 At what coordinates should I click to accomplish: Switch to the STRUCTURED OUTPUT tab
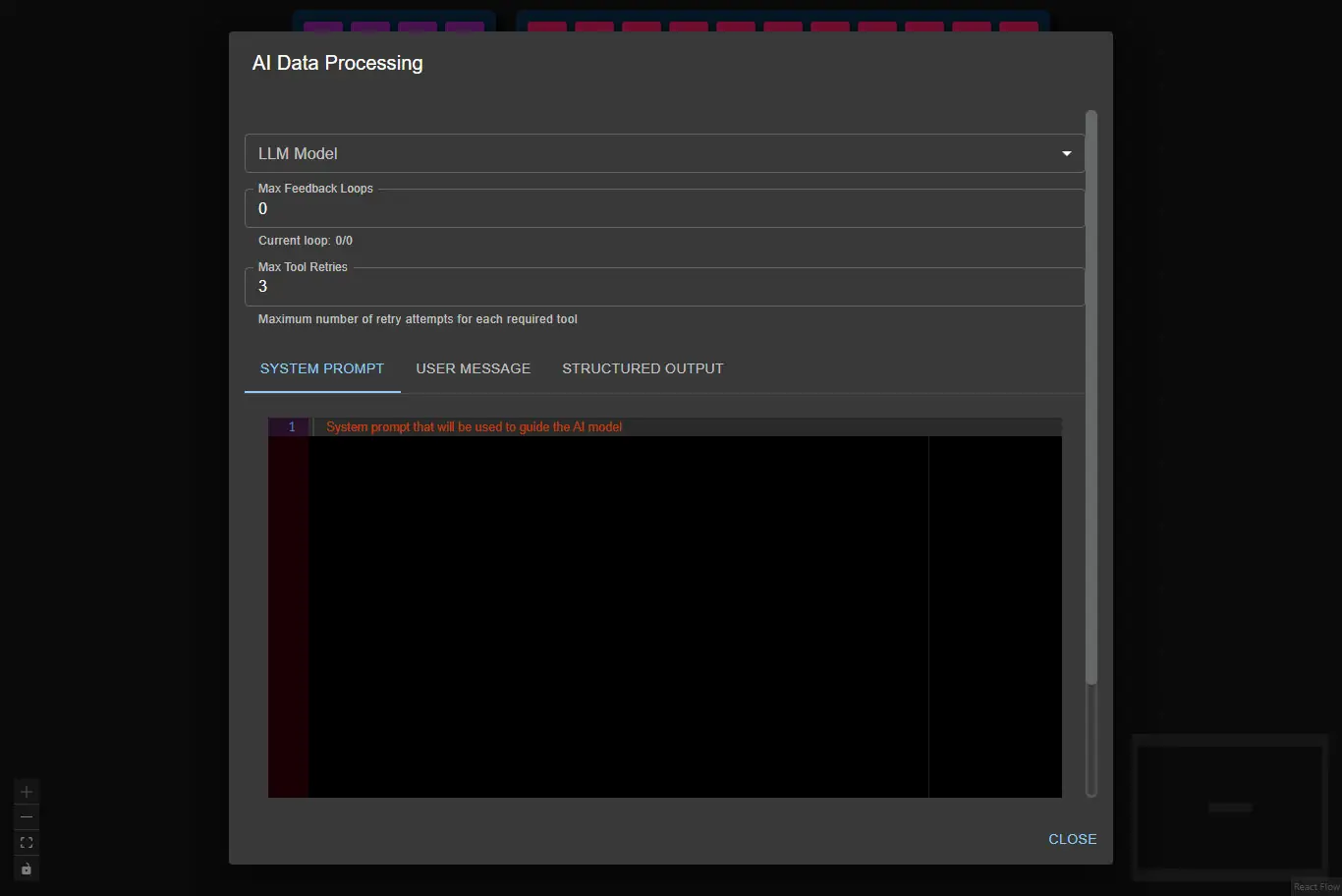pyautogui.click(x=643, y=368)
